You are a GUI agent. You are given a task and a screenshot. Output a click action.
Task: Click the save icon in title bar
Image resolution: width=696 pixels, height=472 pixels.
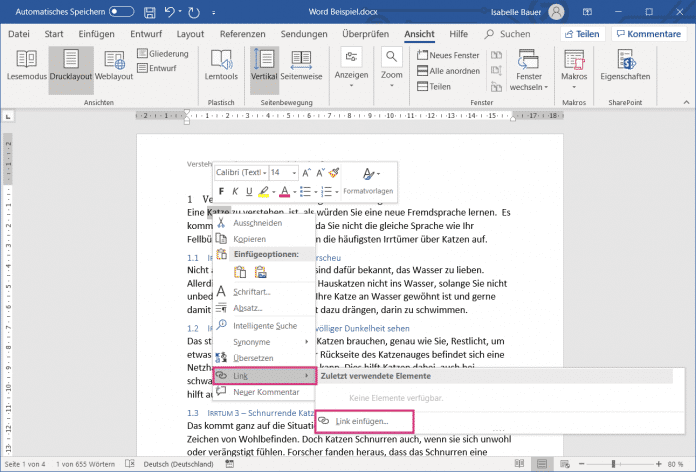tap(150, 12)
